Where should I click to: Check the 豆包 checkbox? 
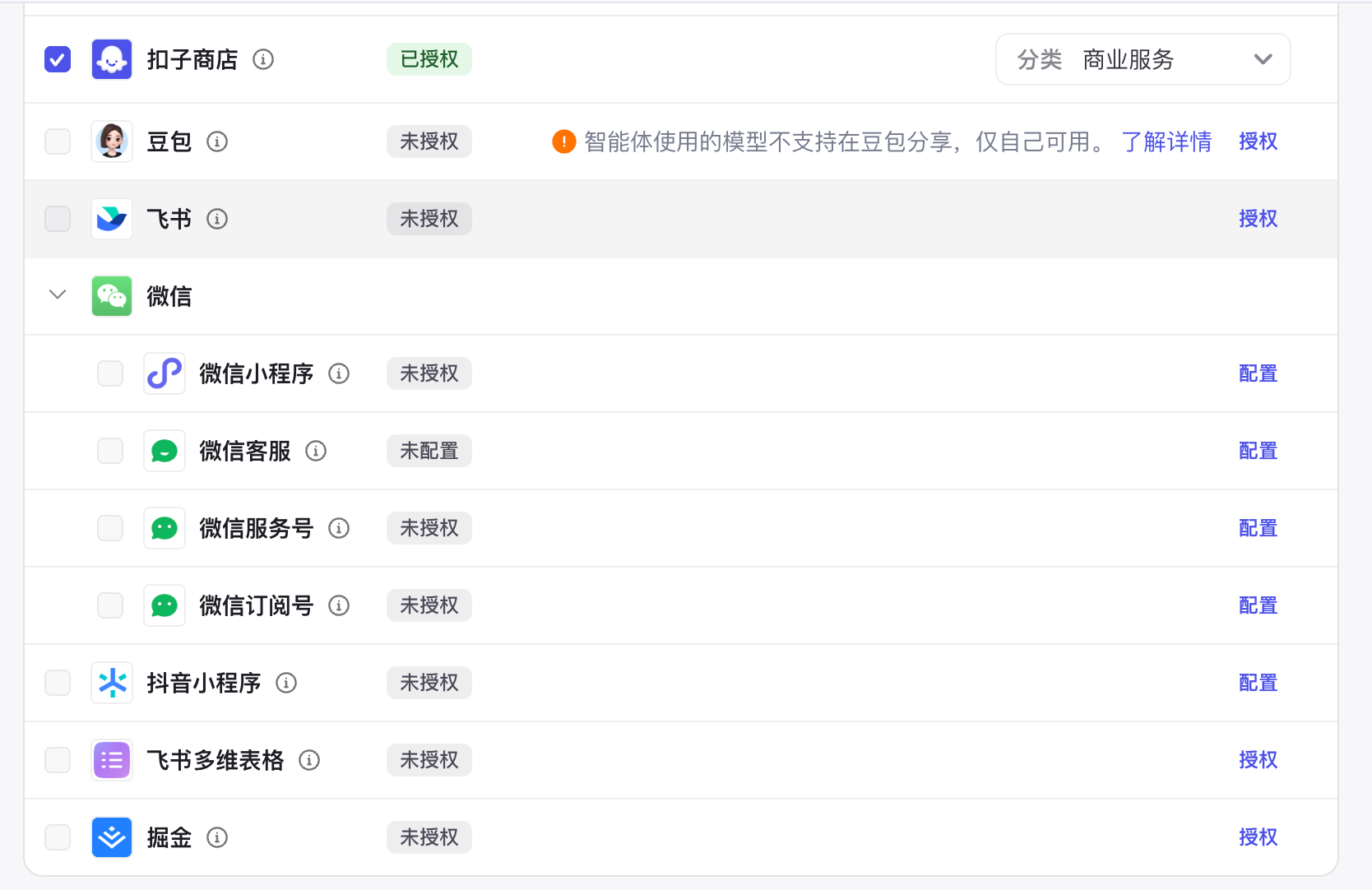[58, 141]
